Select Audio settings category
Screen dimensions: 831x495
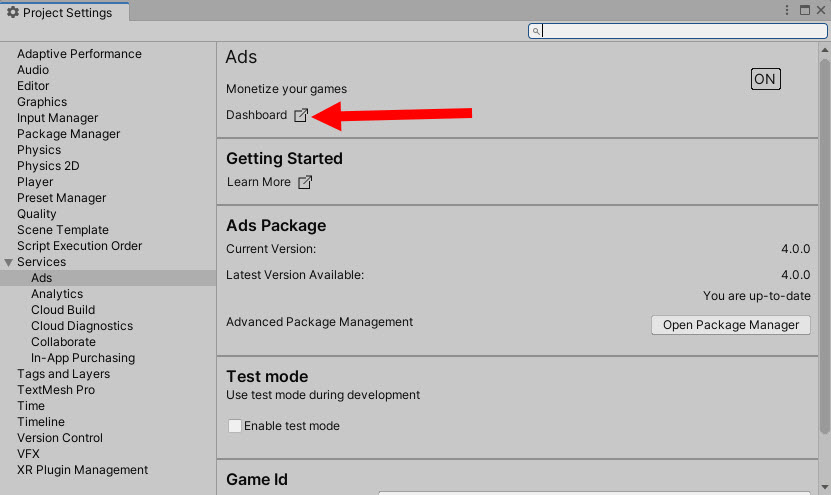click(x=33, y=70)
